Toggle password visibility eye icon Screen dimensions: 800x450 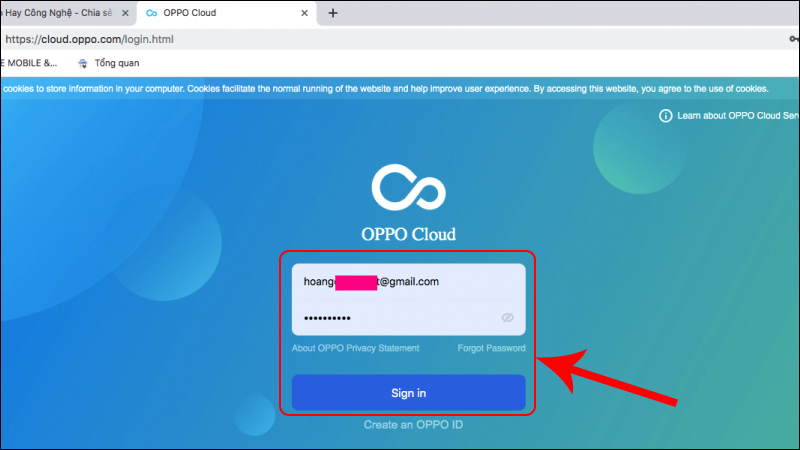pos(507,317)
